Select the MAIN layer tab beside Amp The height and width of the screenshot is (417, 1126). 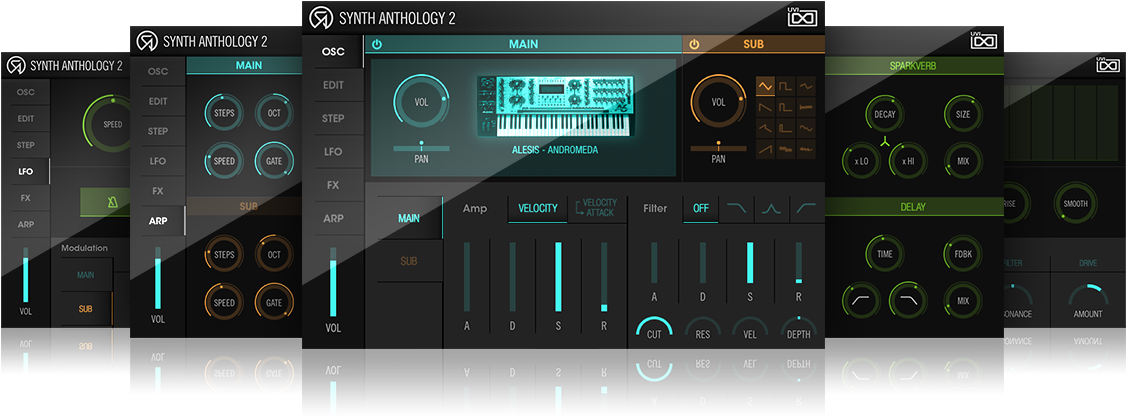pos(409,218)
